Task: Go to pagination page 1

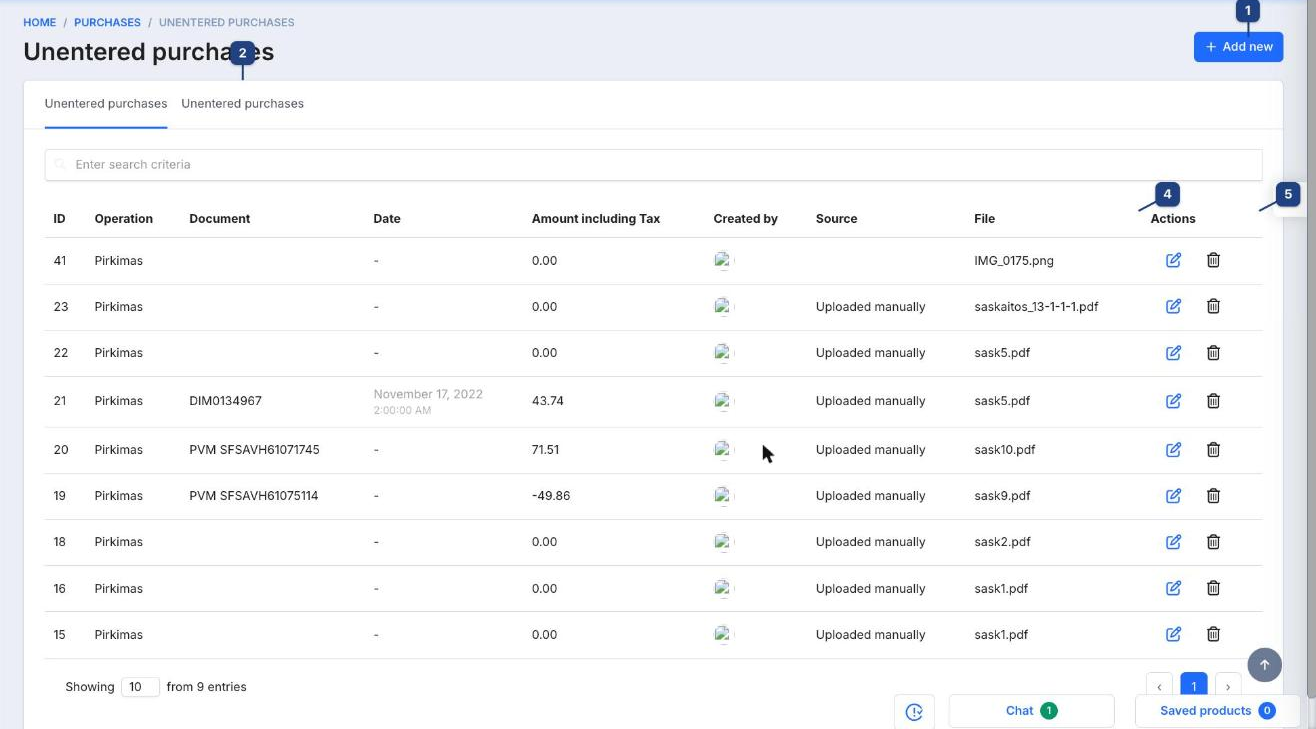Action: 1194,686
